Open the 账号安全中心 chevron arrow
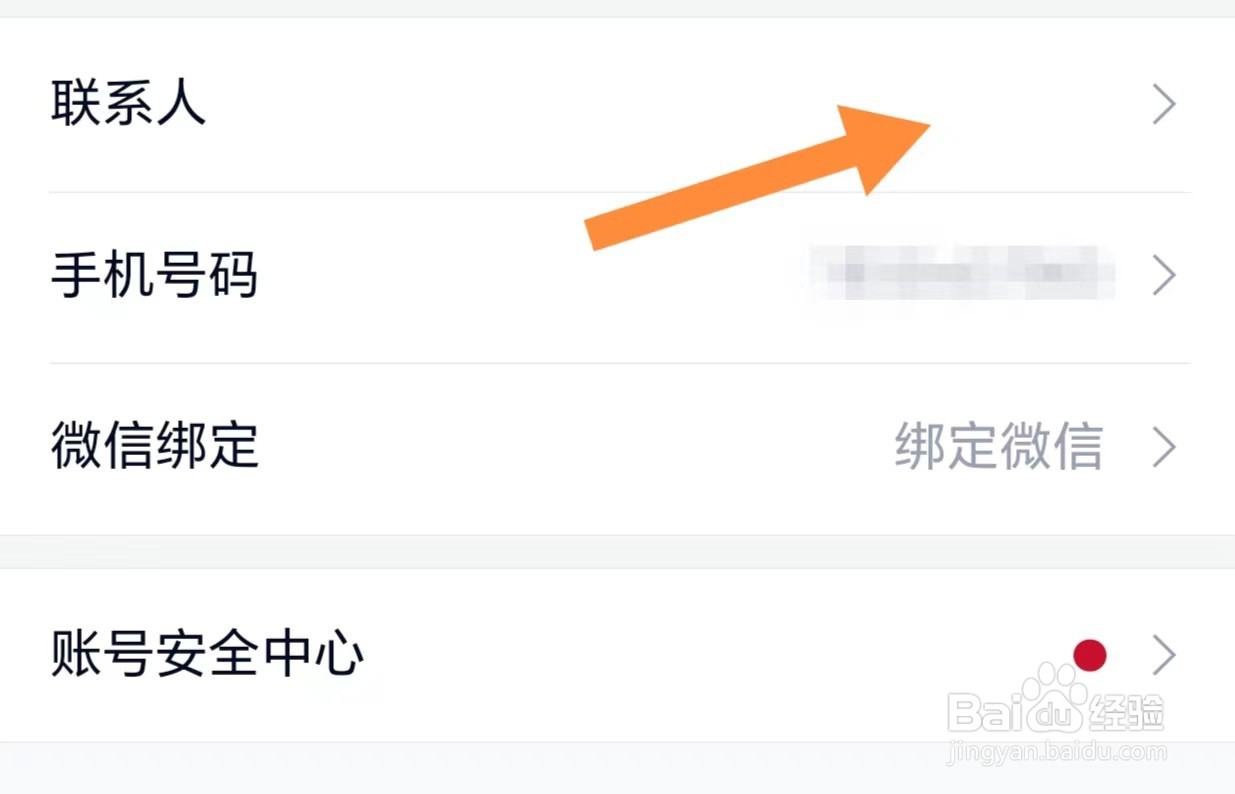 coord(1164,656)
